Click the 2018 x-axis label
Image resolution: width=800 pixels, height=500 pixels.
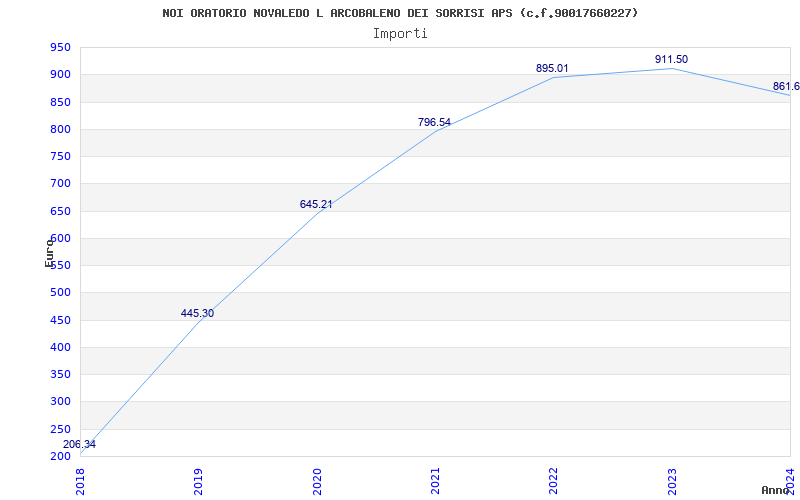pyautogui.click(x=80, y=481)
